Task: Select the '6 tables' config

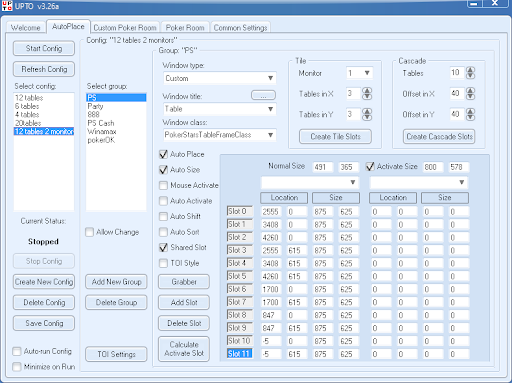Action: (44, 106)
